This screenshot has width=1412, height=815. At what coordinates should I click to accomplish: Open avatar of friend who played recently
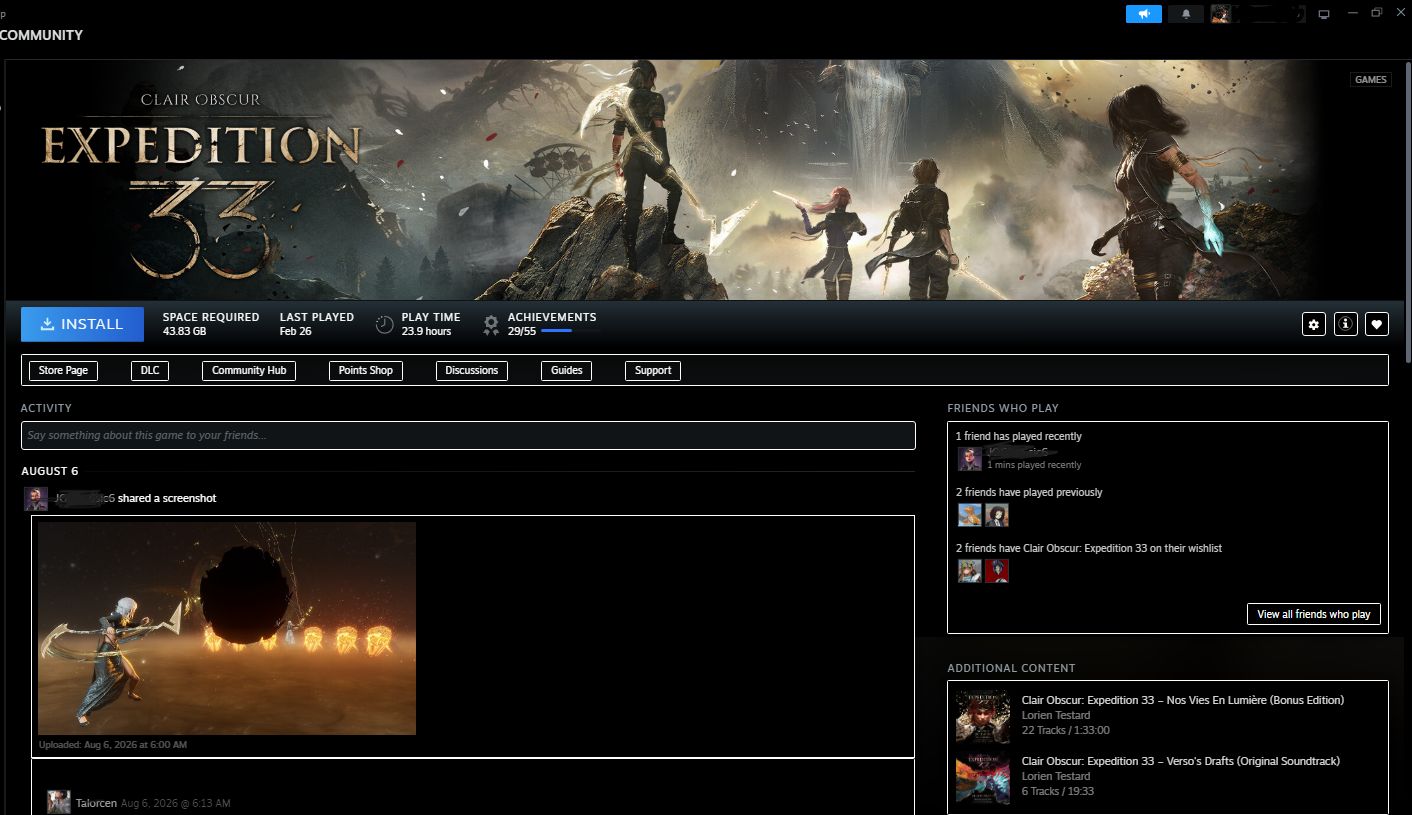969,459
